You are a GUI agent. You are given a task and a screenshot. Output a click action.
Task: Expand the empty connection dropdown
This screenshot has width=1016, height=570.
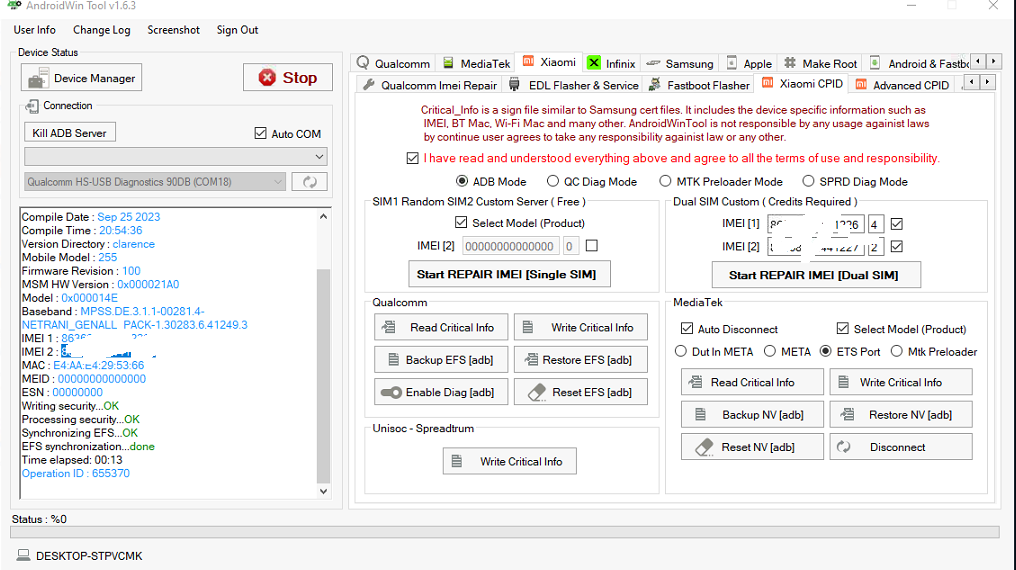click(176, 156)
